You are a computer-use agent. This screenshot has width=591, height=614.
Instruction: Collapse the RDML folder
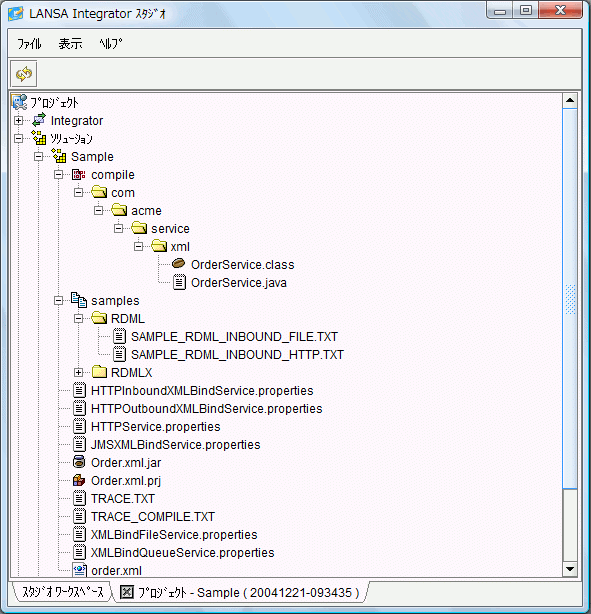click(78, 319)
